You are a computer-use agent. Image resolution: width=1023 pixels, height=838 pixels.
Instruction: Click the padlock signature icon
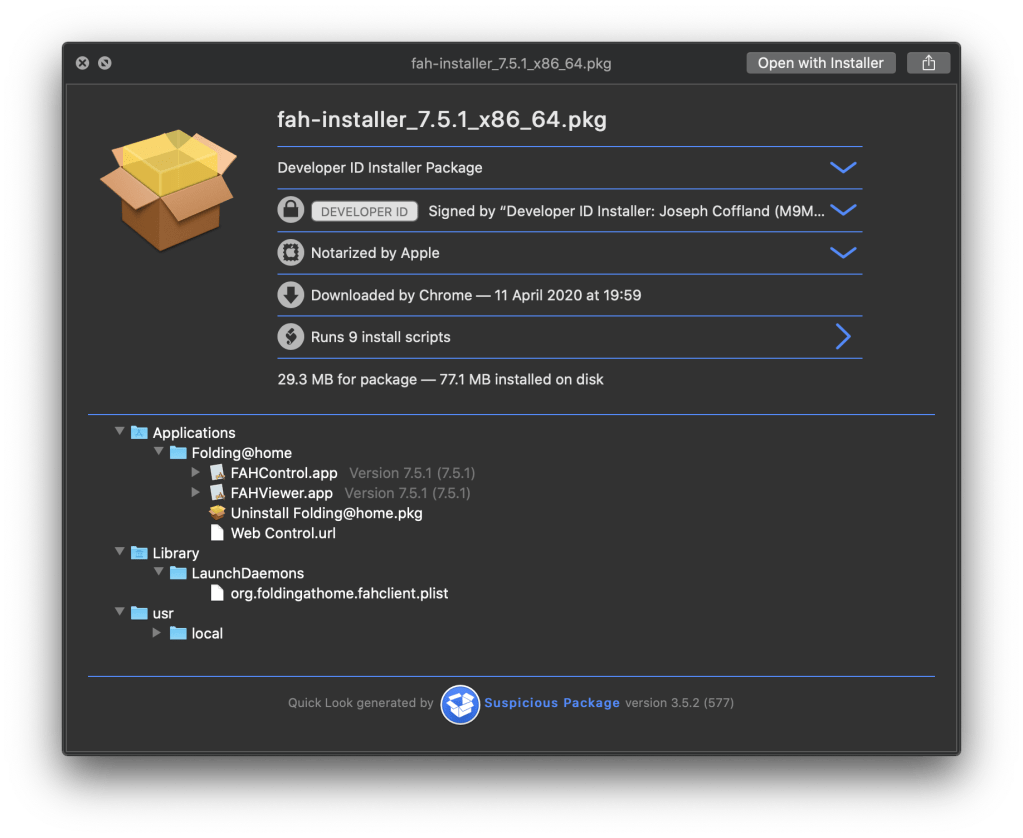click(290, 211)
